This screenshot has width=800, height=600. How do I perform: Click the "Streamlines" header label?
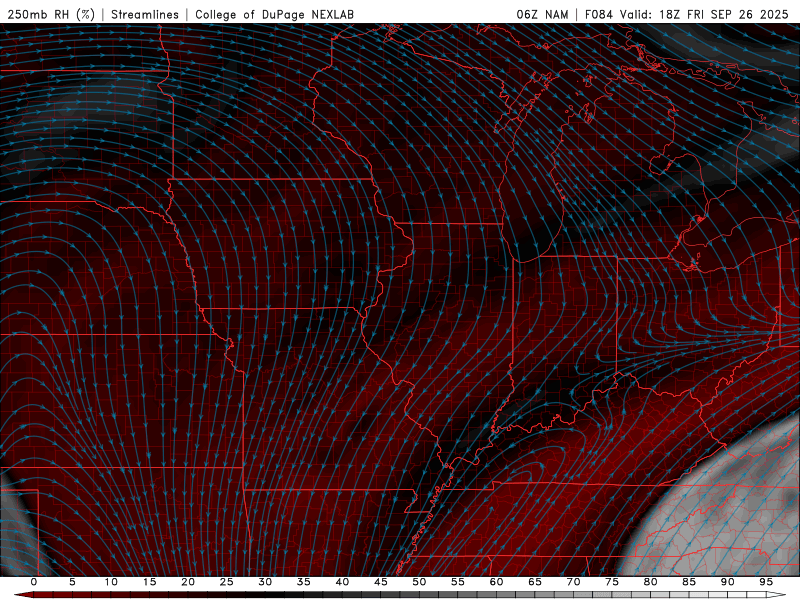[x=145, y=14]
